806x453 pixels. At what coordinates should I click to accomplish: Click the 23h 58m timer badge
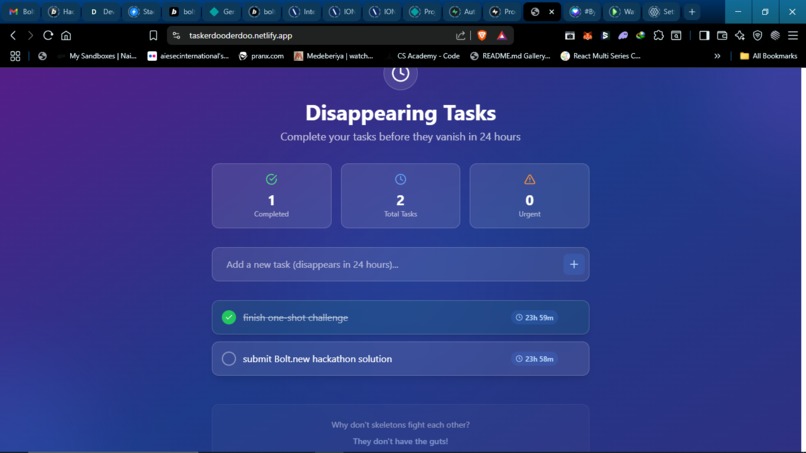pos(535,359)
